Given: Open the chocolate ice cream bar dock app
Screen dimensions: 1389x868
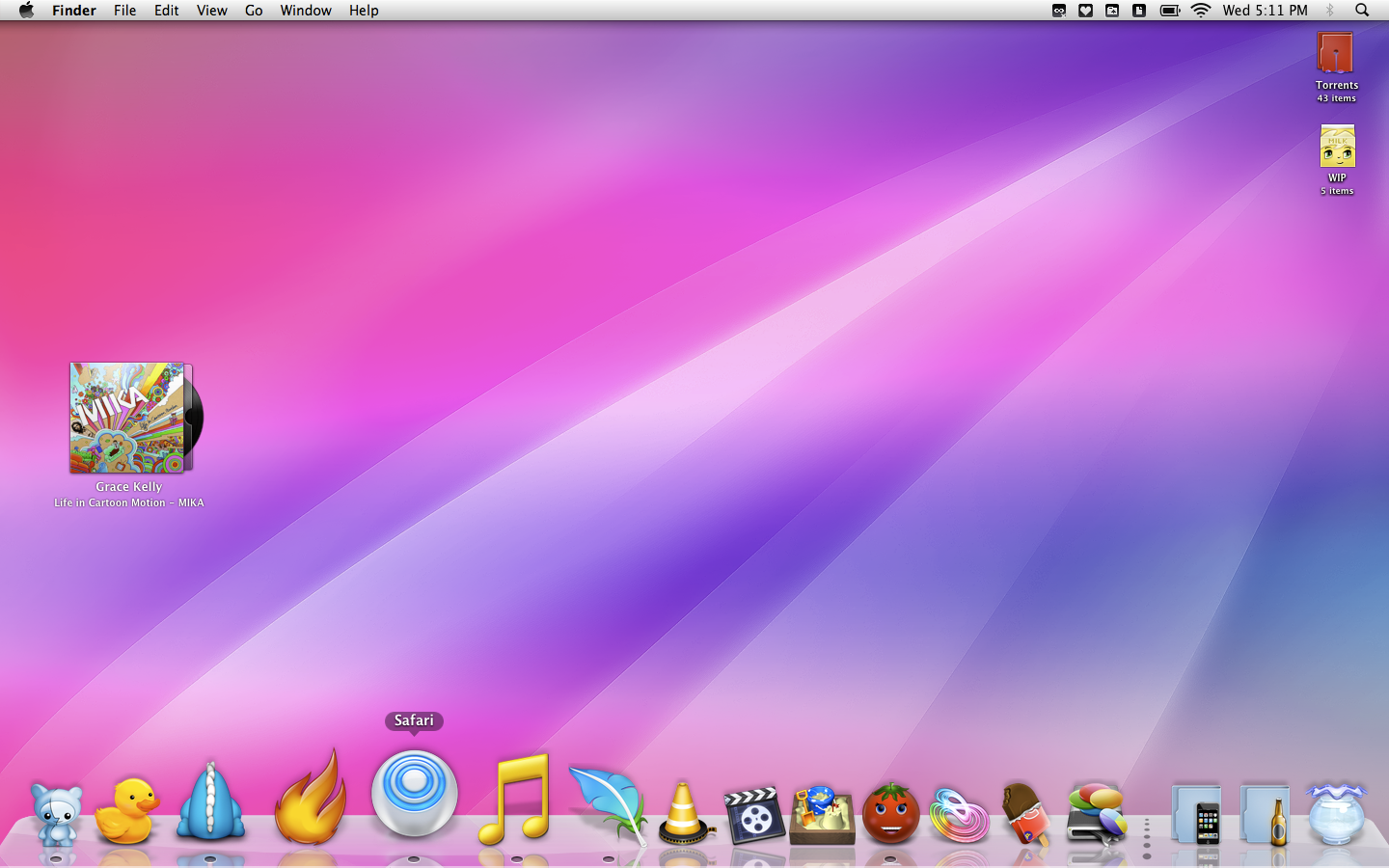Looking at the screenshot, I should [x=1025, y=814].
